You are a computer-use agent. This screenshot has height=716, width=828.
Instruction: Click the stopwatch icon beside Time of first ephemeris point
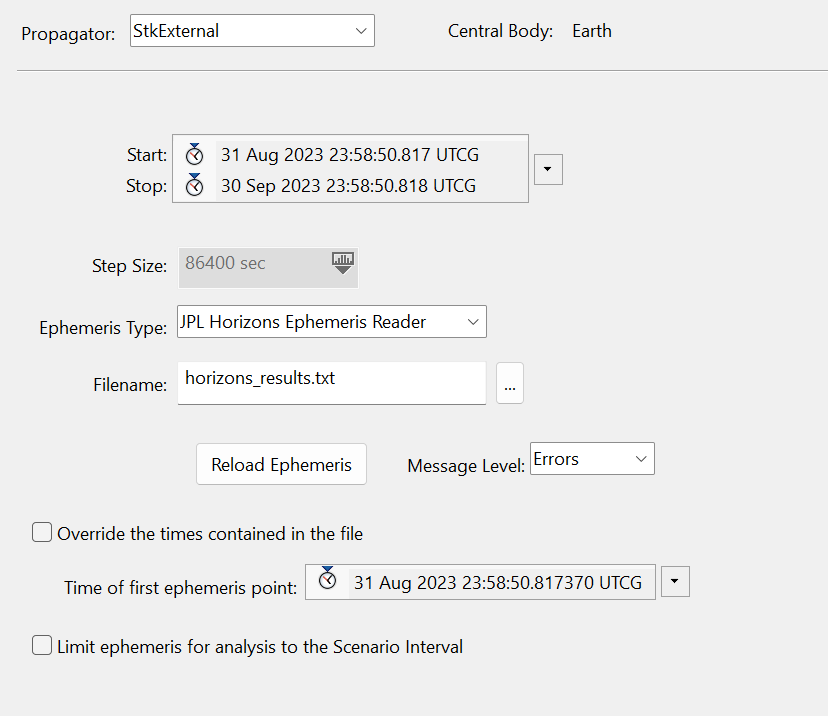coord(329,581)
